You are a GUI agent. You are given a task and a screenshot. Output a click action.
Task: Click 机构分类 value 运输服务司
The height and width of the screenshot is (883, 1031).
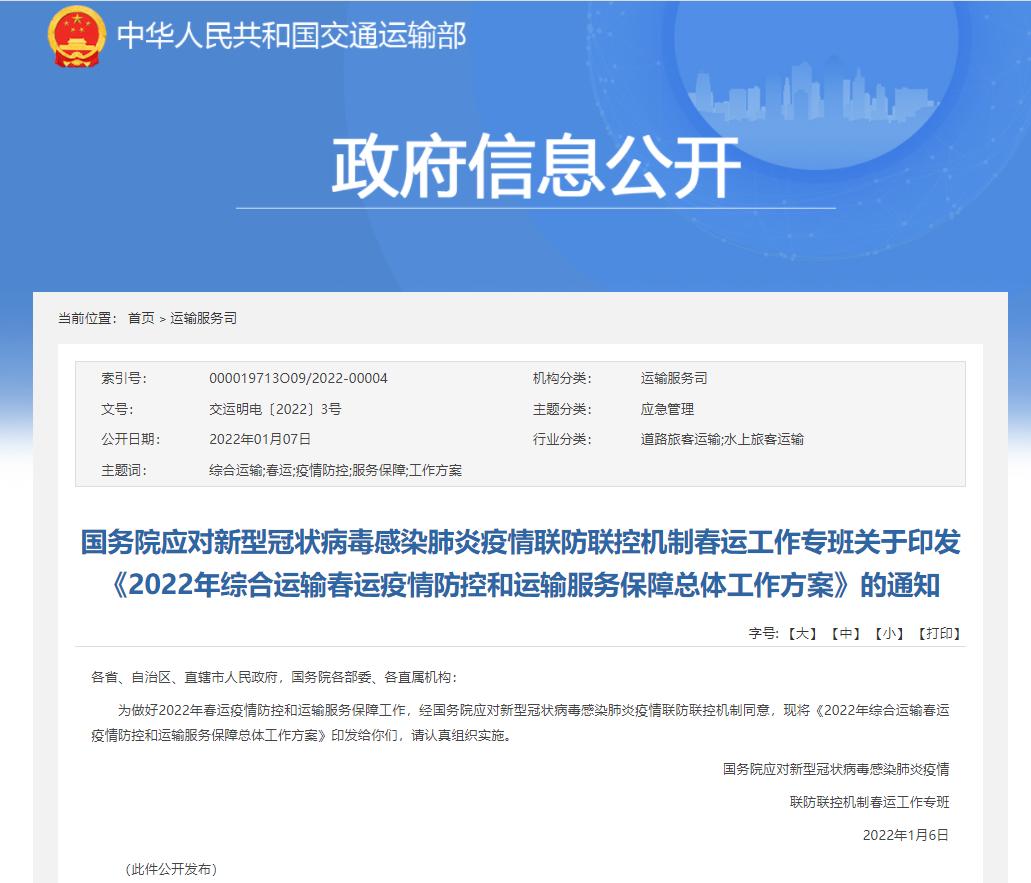[674, 378]
